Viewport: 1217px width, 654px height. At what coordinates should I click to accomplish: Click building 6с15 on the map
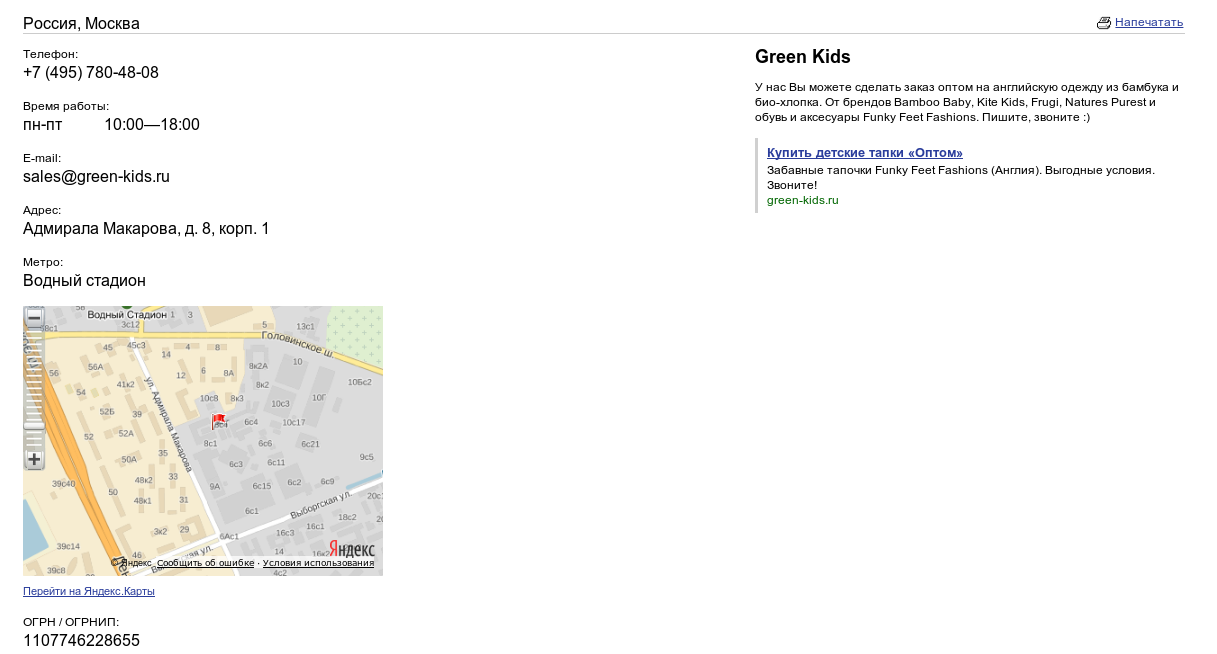point(262,486)
